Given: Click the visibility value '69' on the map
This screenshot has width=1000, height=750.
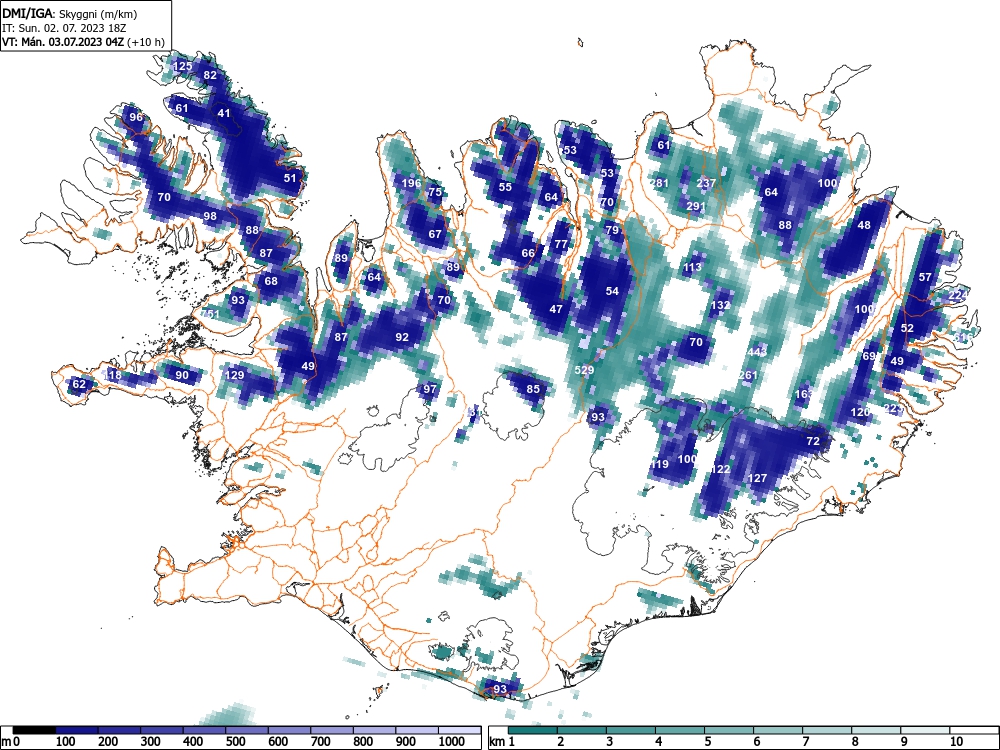Looking at the screenshot, I should pos(869,356).
